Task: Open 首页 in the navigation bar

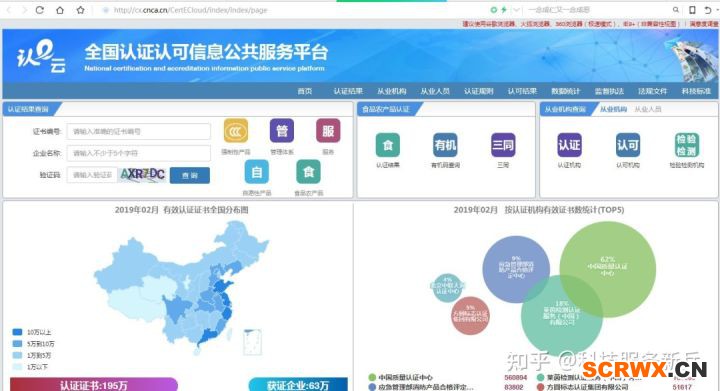Action: tap(305, 91)
